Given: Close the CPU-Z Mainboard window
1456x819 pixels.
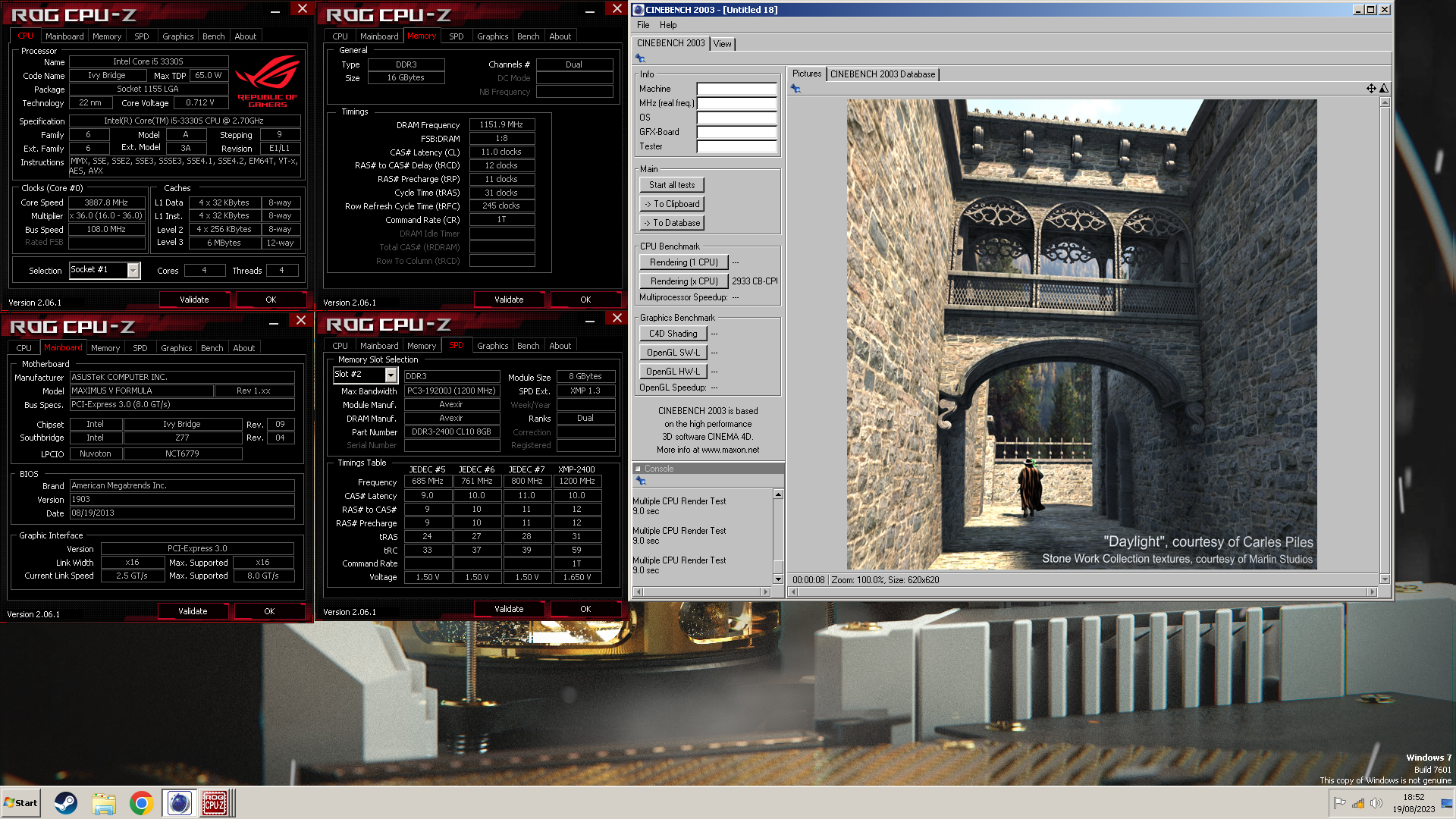Looking at the screenshot, I should [x=301, y=321].
